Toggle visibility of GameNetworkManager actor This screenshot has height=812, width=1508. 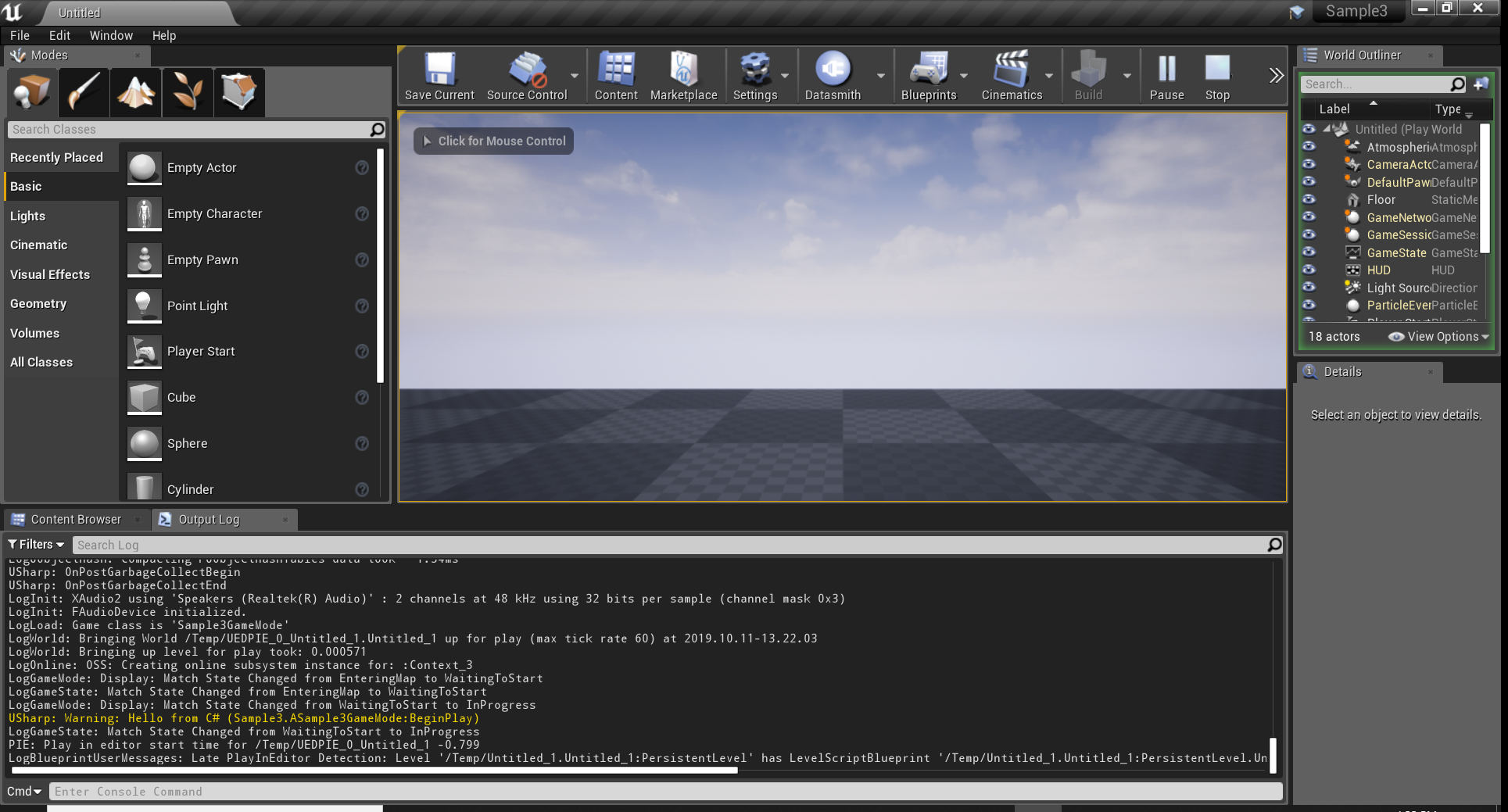pyautogui.click(x=1309, y=217)
